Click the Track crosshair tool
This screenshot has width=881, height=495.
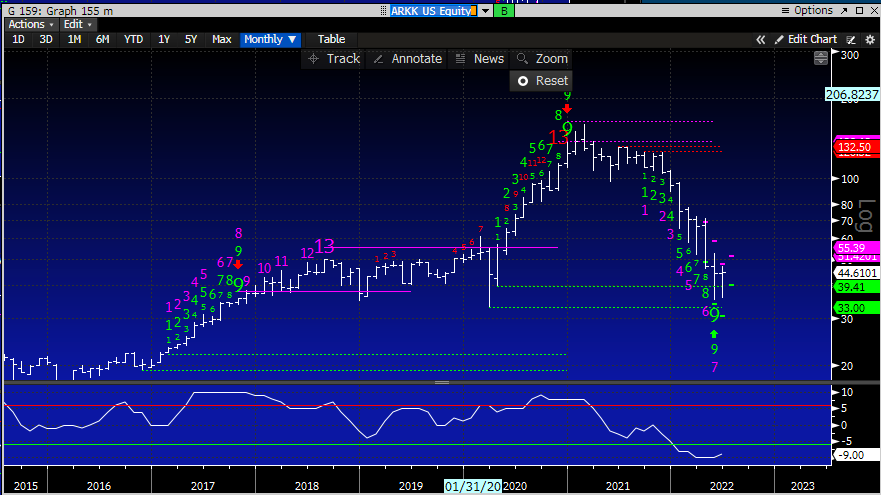tap(334, 59)
